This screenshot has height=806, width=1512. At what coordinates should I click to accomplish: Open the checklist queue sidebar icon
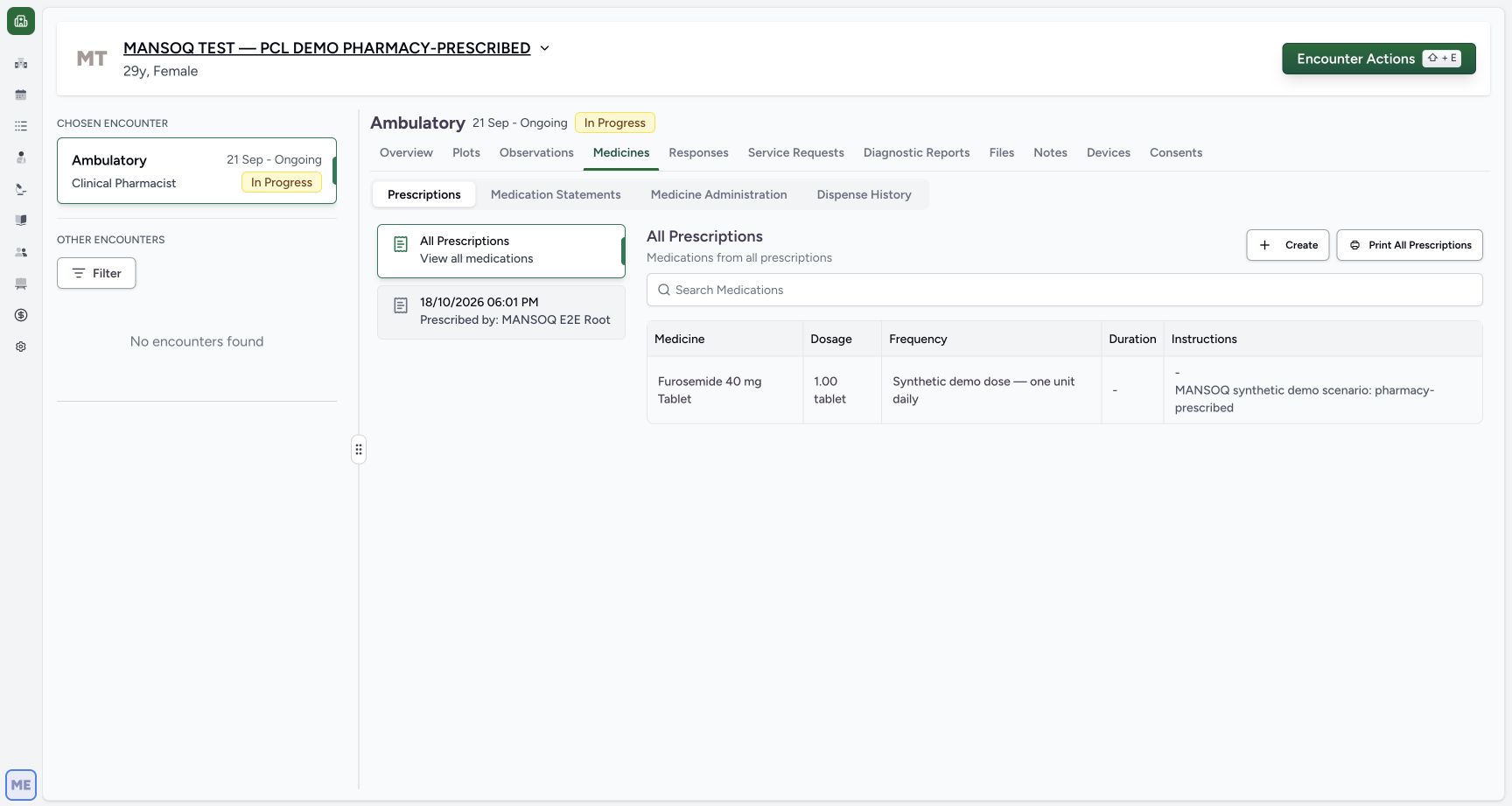pyautogui.click(x=21, y=126)
